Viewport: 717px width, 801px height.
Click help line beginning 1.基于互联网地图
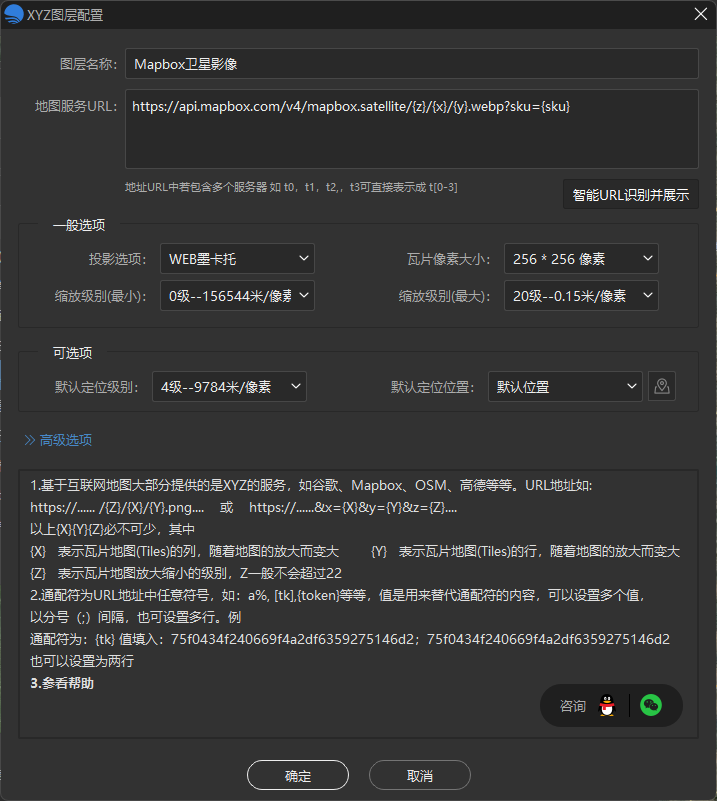pos(311,485)
